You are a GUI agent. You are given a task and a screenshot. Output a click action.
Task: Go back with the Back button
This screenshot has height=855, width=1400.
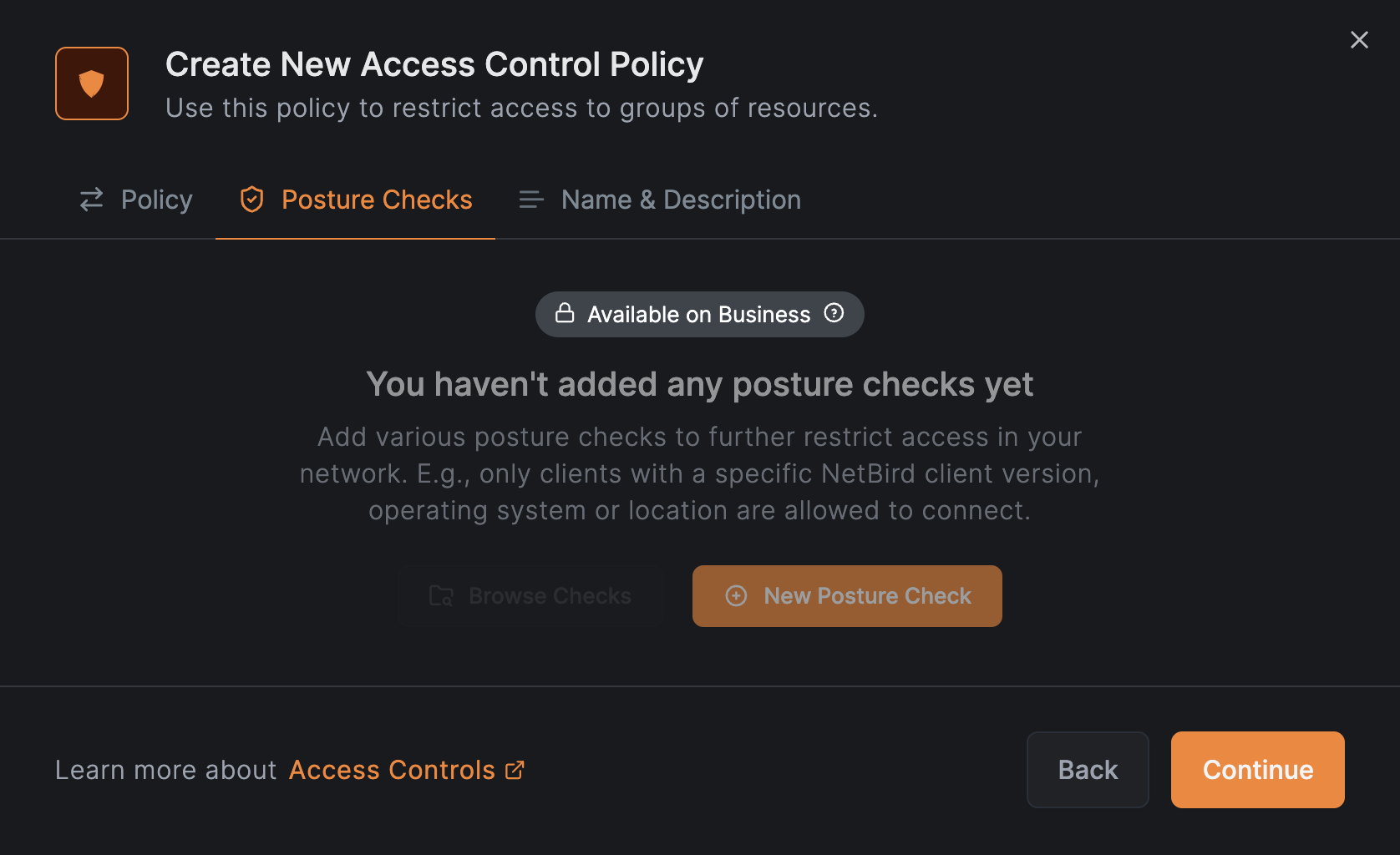coord(1088,770)
